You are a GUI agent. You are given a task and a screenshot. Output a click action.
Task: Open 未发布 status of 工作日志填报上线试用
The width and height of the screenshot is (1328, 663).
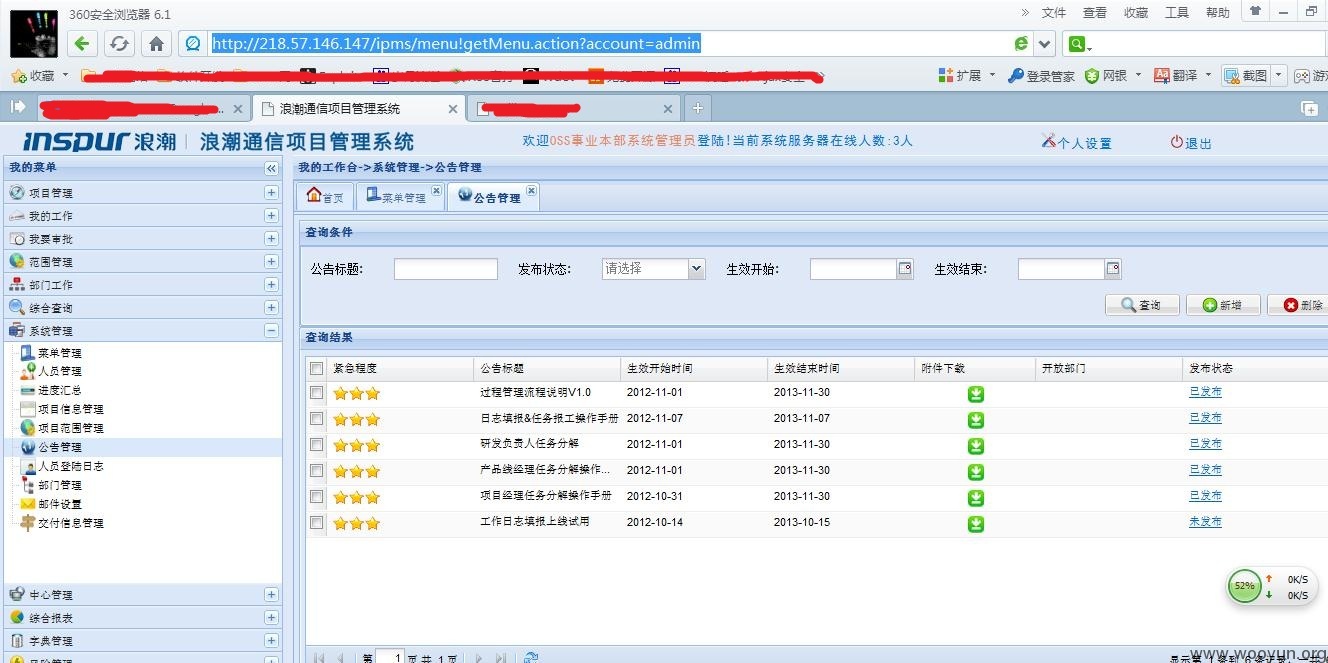coord(1205,522)
